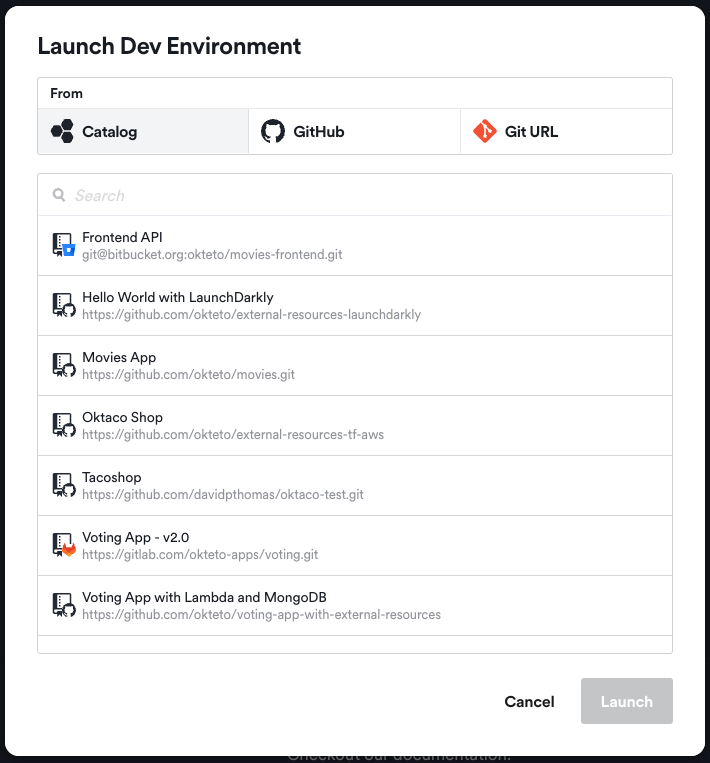710x763 pixels.
Task: Select Voting App - v2.0 entry
Action: (x=355, y=545)
